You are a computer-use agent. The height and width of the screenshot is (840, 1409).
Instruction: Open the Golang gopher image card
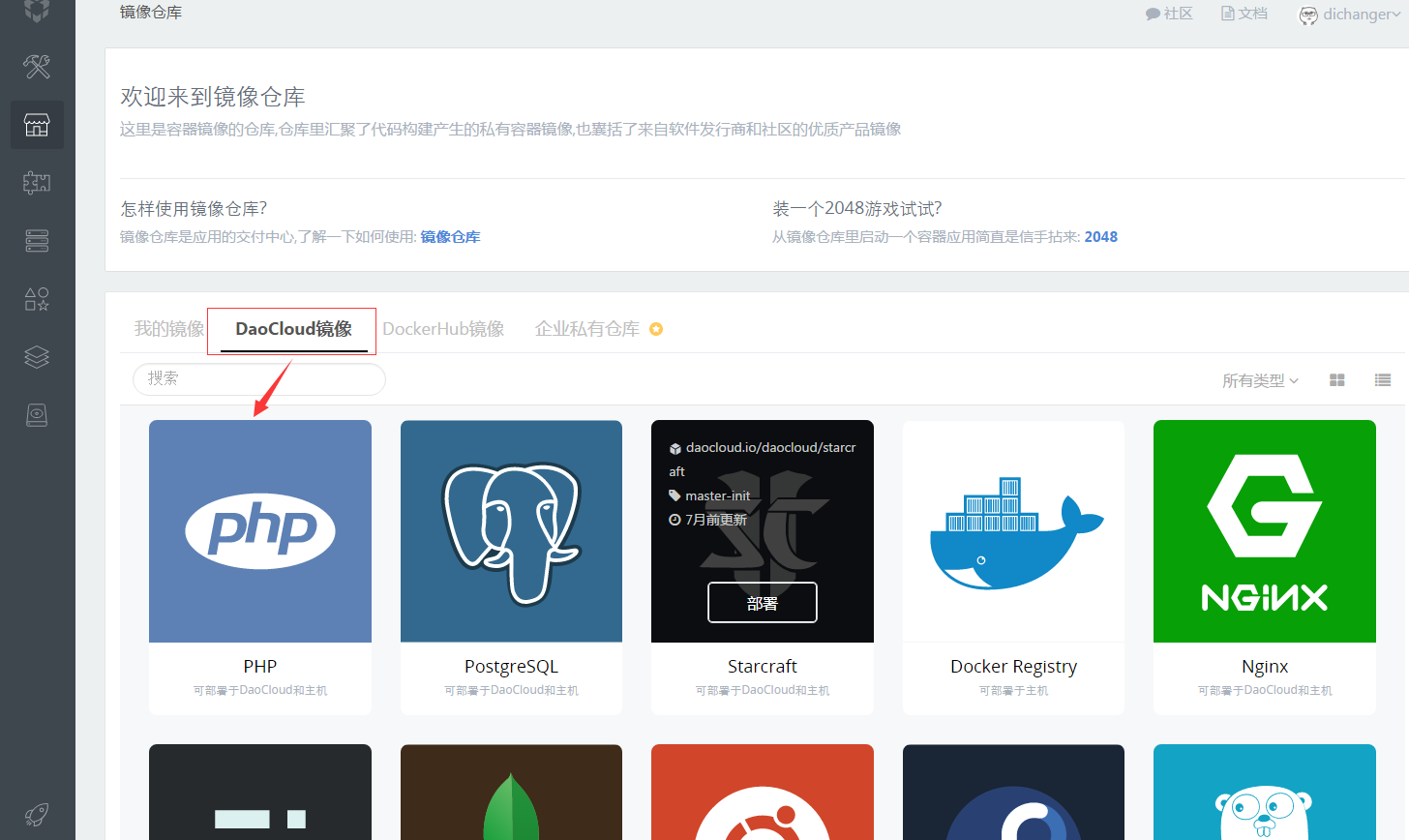1265,792
